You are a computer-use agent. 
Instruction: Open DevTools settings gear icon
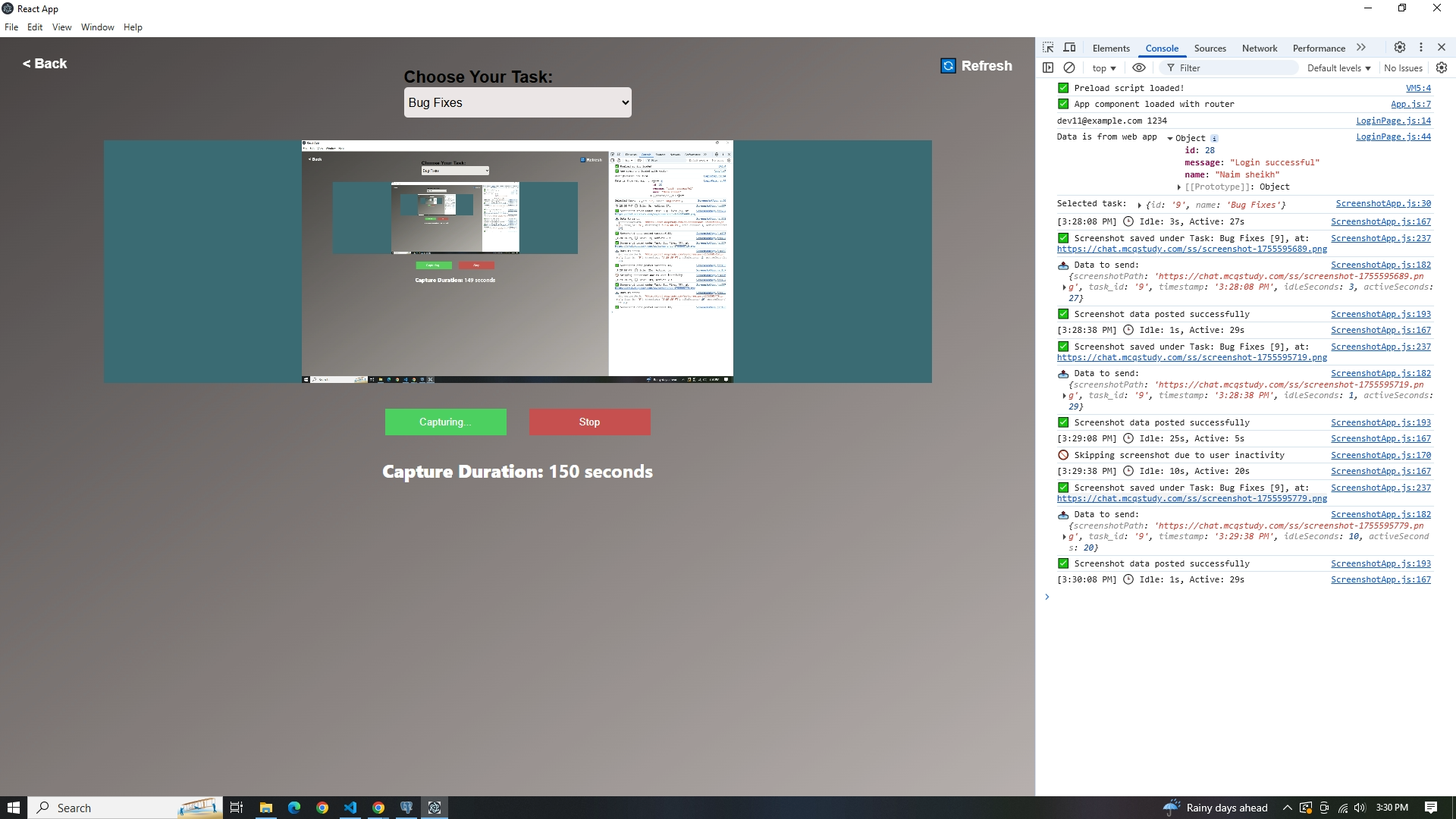[x=1400, y=47]
